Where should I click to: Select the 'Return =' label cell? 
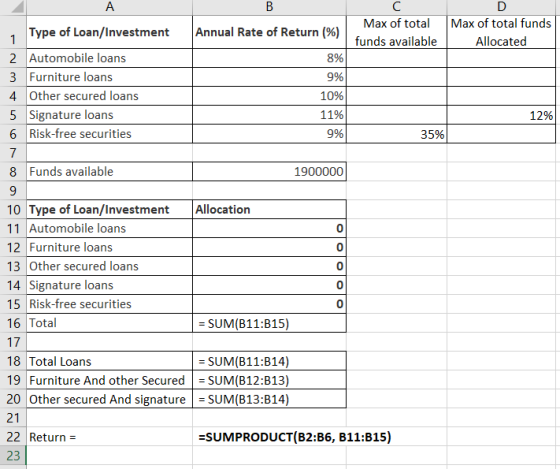pos(110,437)
